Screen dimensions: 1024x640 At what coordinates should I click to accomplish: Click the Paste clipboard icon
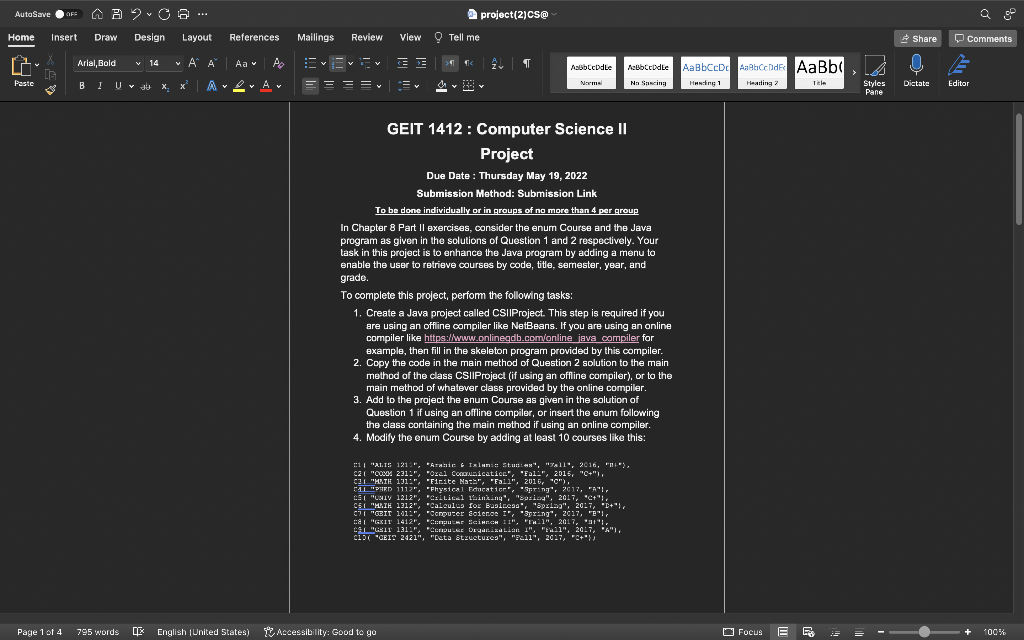(x=22, y=67)
